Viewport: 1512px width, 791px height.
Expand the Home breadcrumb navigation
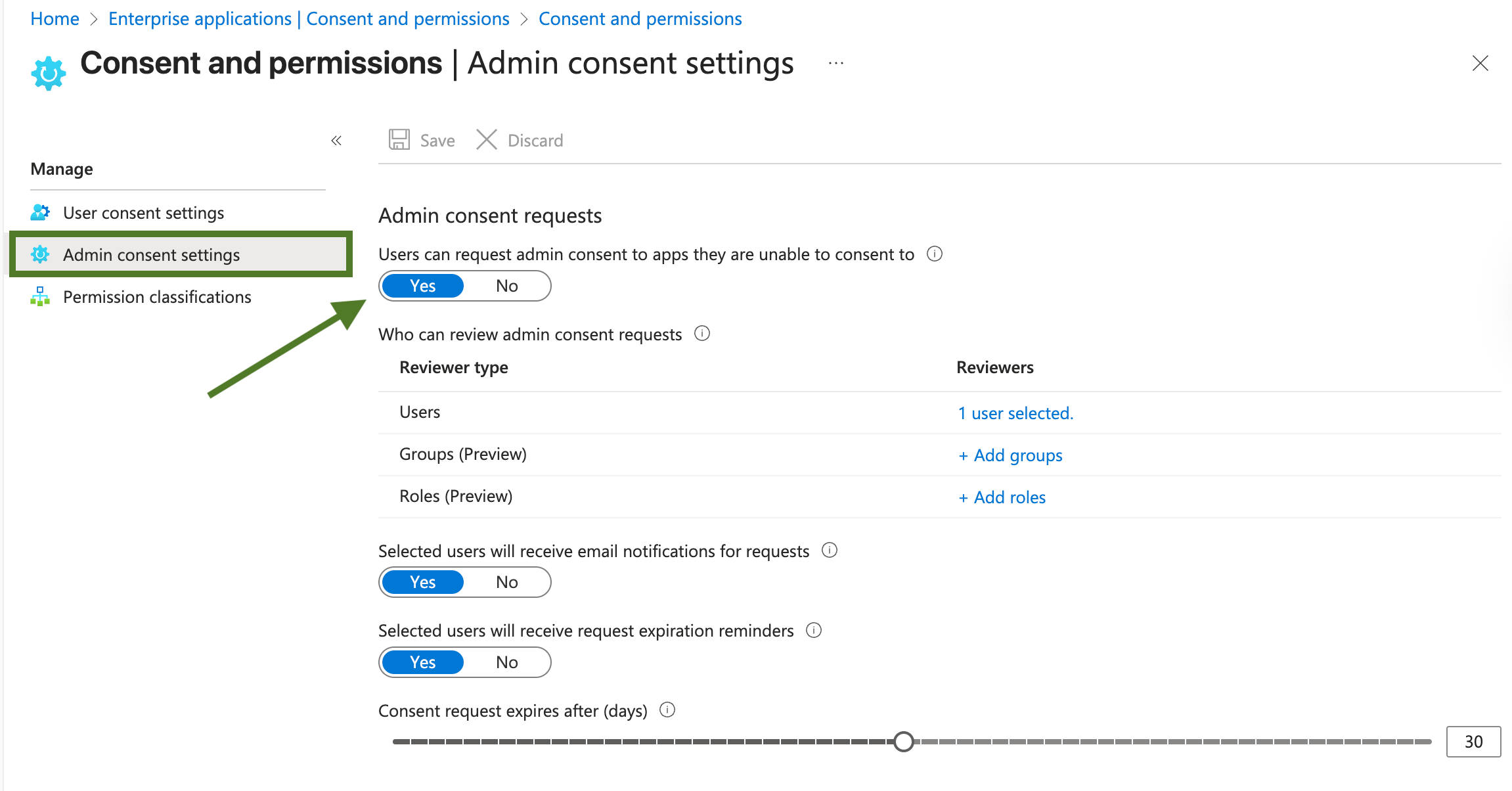(54, 18)
